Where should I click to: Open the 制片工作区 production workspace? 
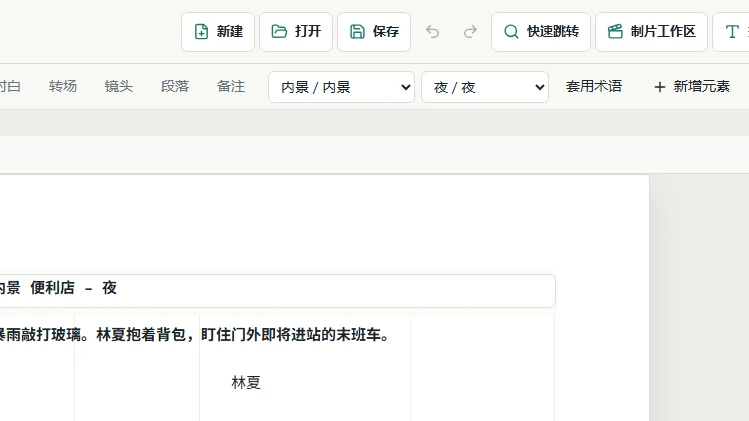(651, 32)
